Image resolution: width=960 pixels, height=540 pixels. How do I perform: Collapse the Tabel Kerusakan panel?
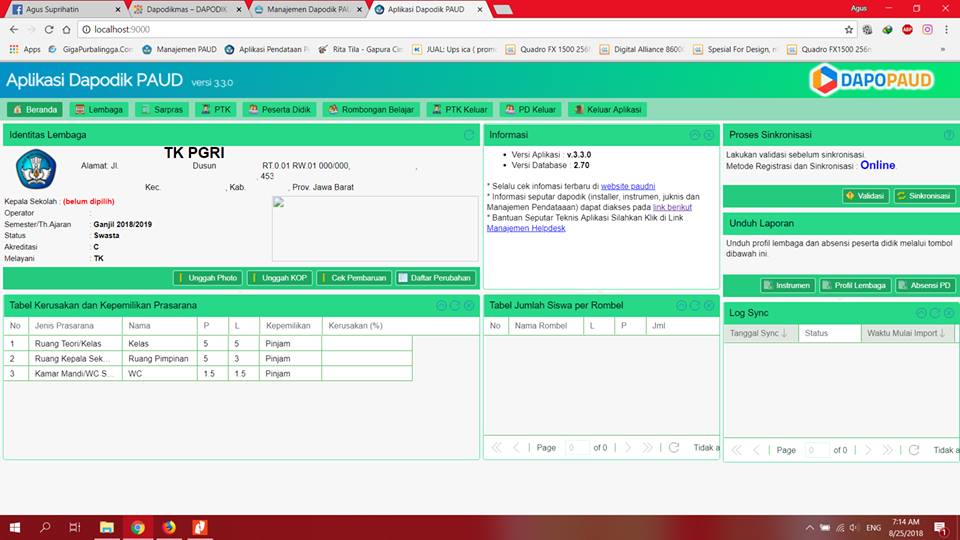(x=441, y=306)
